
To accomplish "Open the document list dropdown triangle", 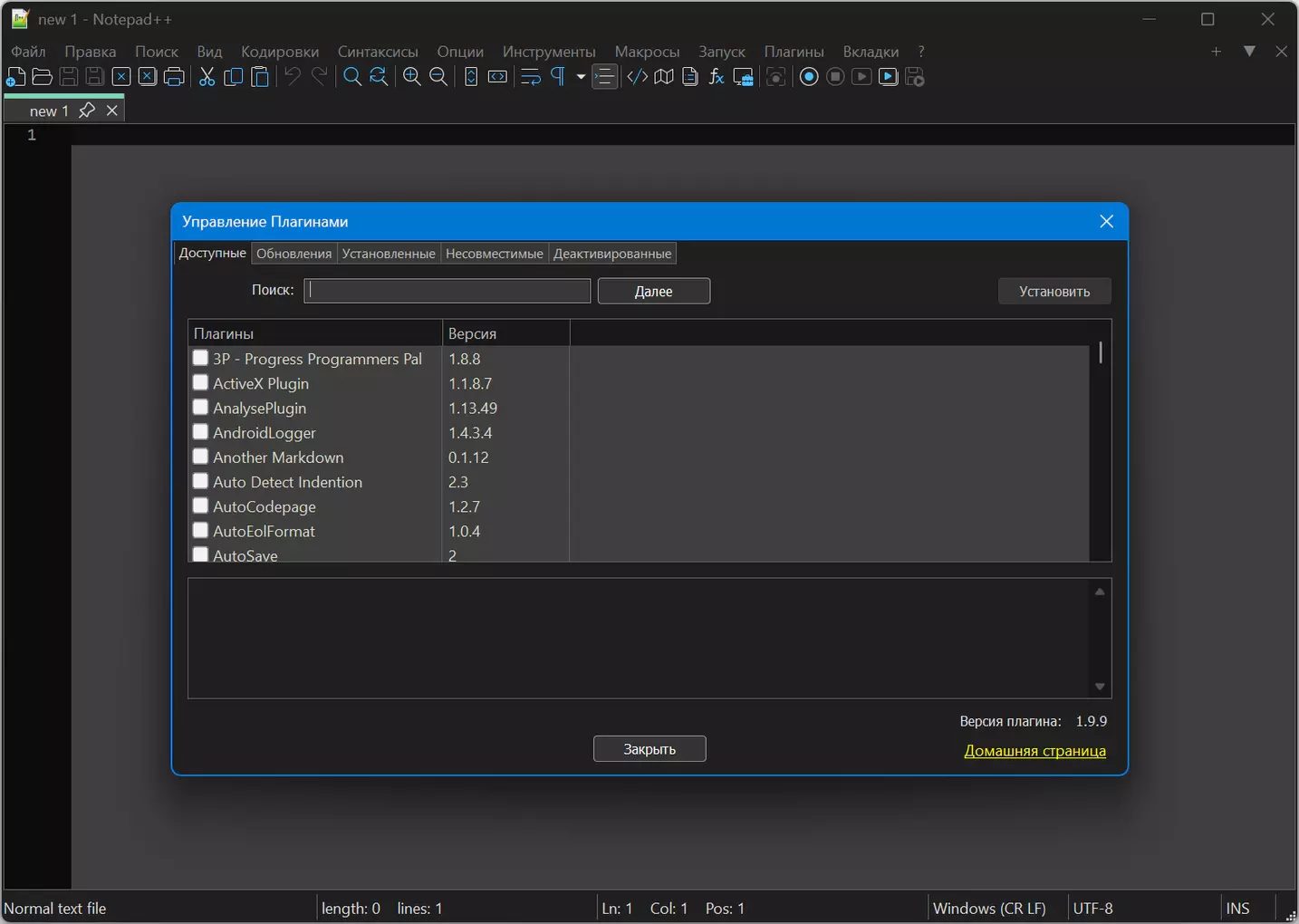I will pos(1249,52).
